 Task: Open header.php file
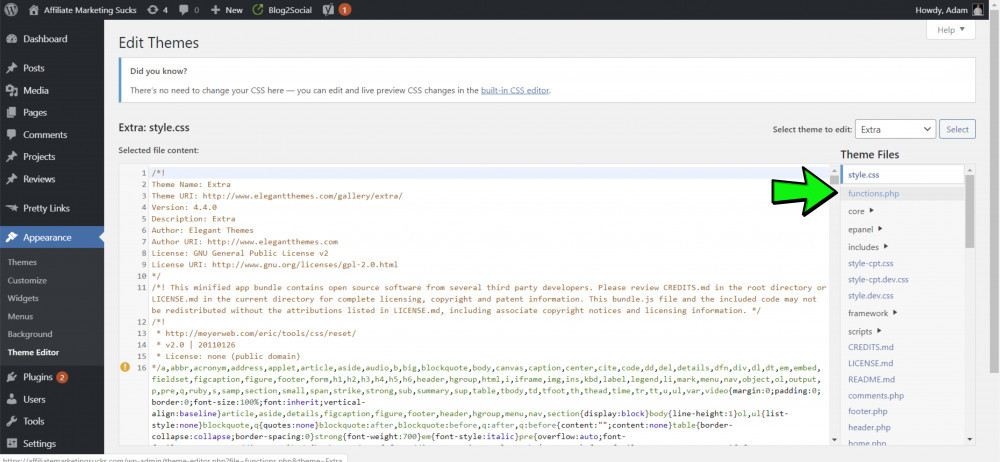[869, 428]
